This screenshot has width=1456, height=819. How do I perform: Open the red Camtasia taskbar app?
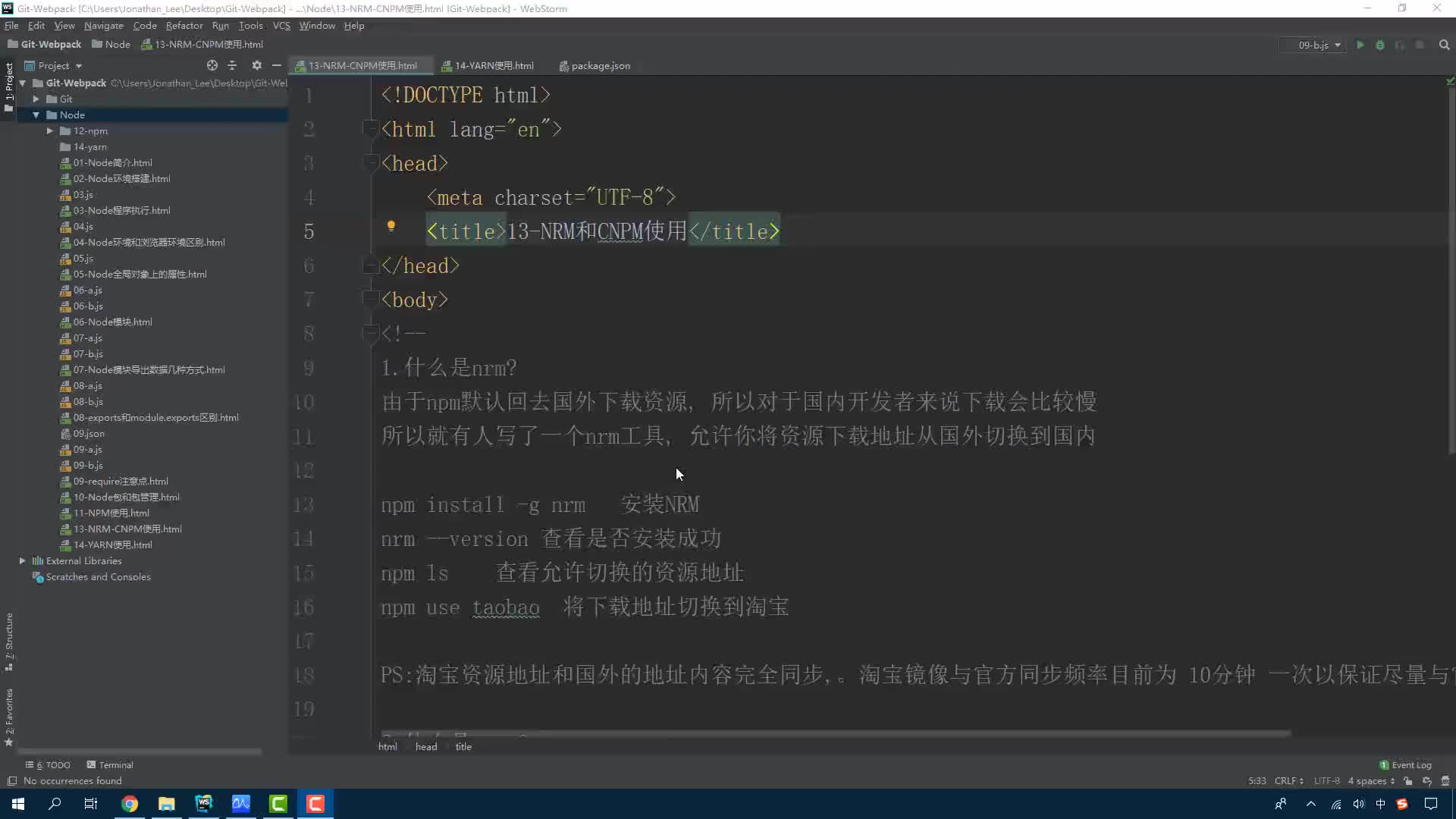coord(315,804)
